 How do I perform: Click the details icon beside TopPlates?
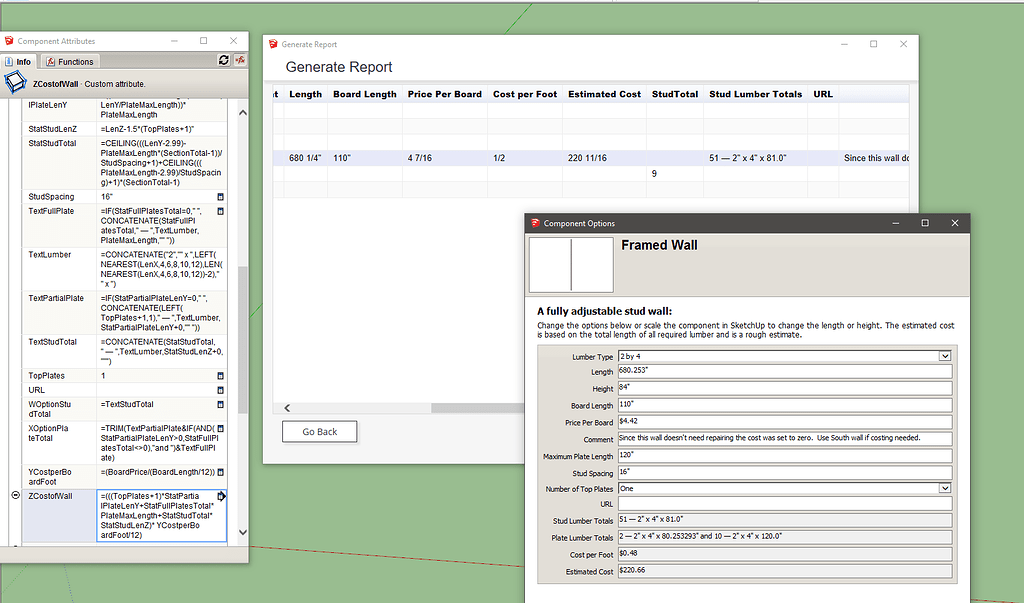click(x=221, y=375)
